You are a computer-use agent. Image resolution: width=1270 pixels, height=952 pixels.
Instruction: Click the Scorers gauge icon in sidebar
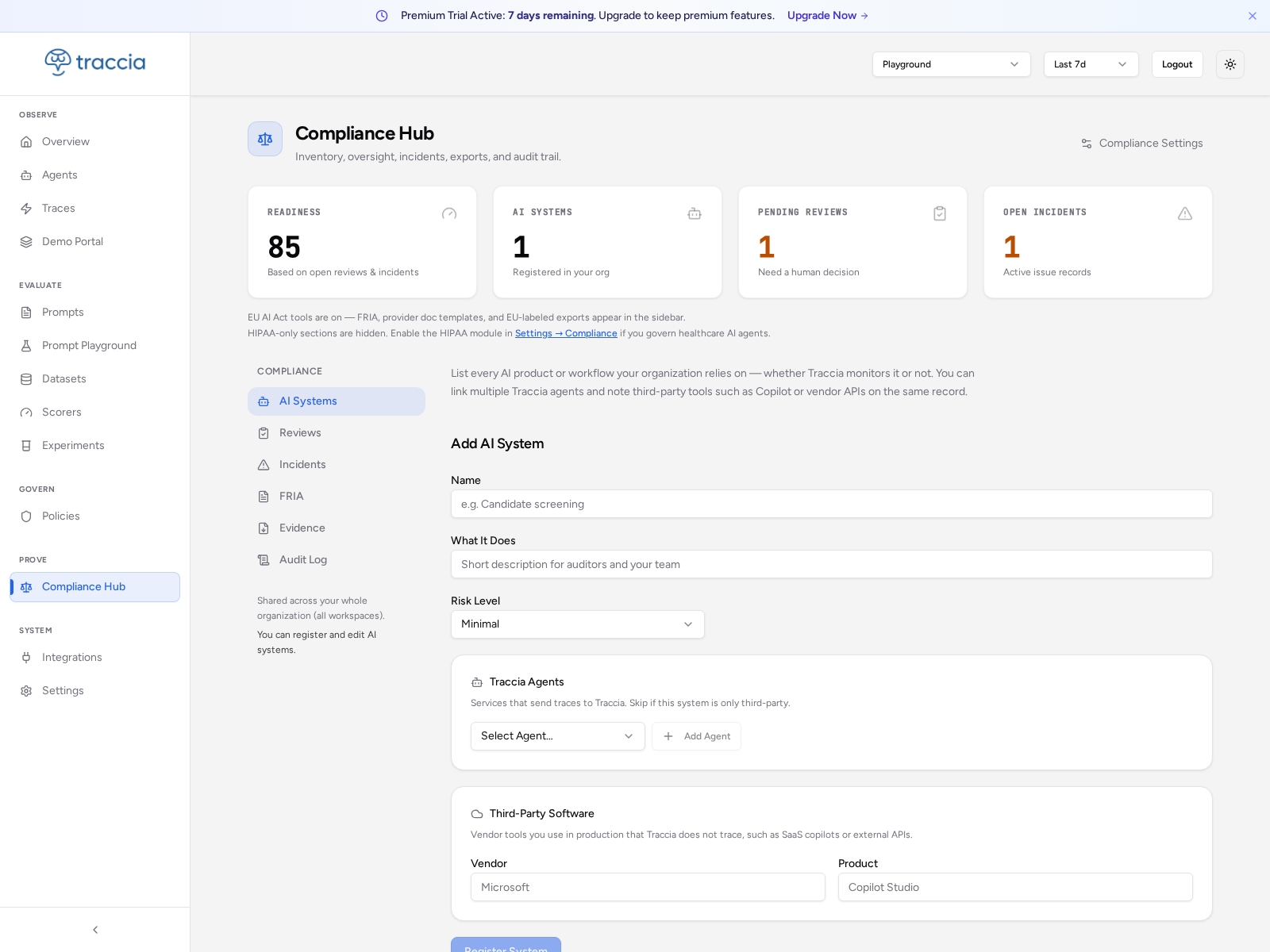tap(26, 413)
